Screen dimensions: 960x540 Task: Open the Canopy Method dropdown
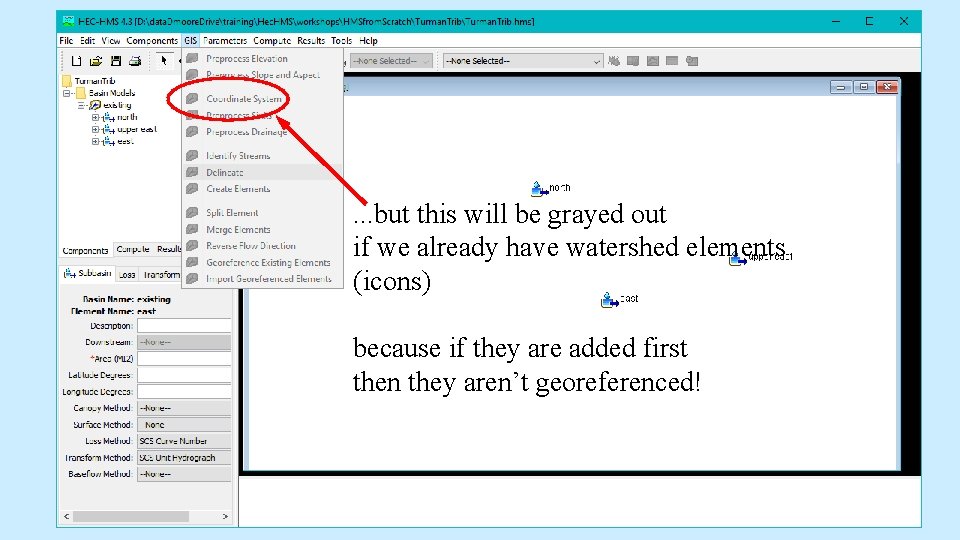184,408
